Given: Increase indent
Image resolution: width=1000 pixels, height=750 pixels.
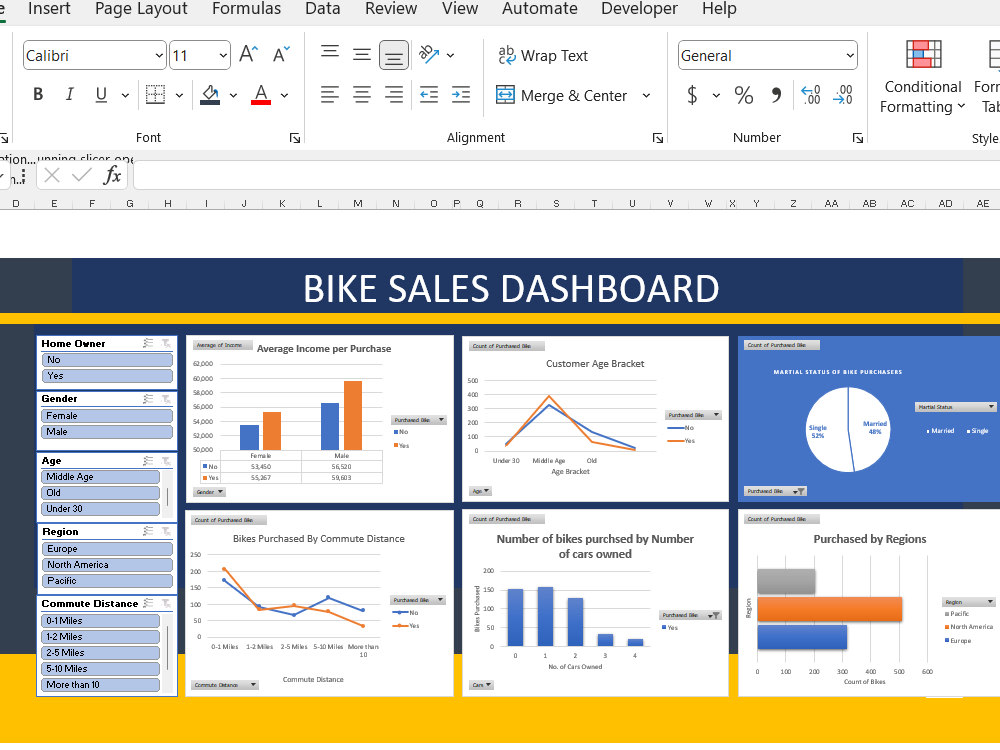Looking at the screenshot, I should [x=460, y=95].
